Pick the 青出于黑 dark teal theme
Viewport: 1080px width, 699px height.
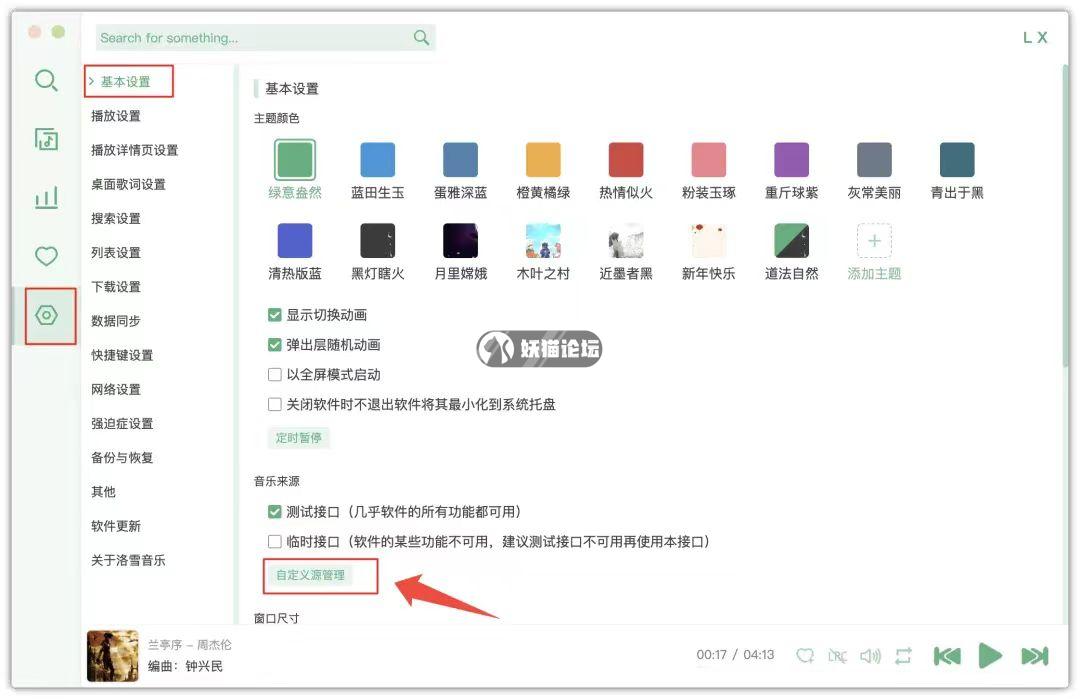click(x=957, y=160)
